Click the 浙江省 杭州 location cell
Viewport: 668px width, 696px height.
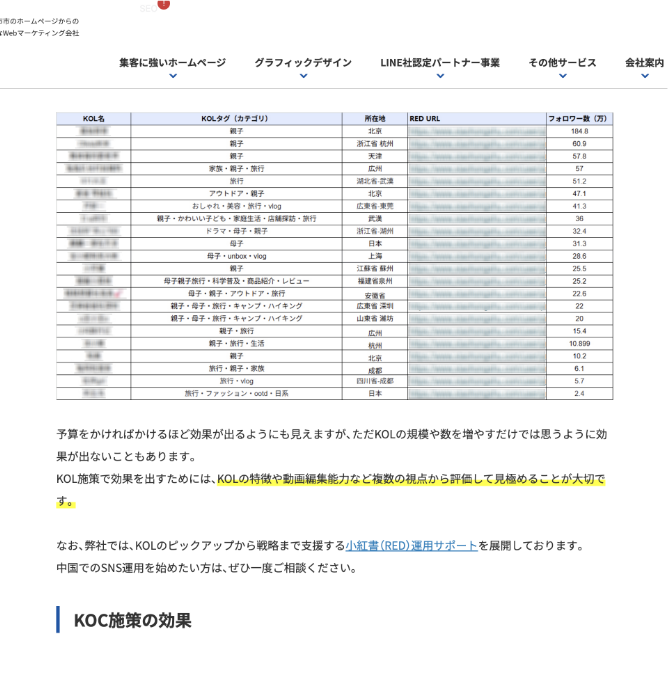[x=375, y=144]
